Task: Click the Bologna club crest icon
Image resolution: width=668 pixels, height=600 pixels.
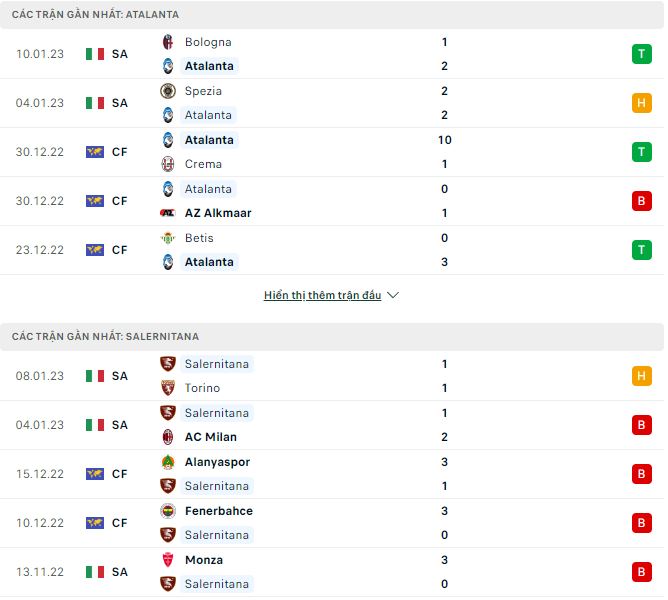Action: tap(168, 42)
